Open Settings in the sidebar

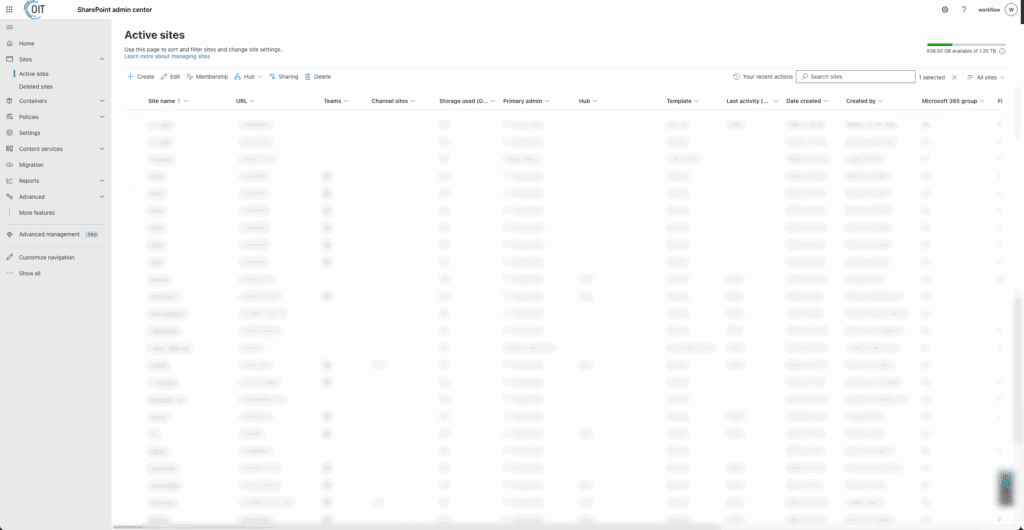(29, 132)
